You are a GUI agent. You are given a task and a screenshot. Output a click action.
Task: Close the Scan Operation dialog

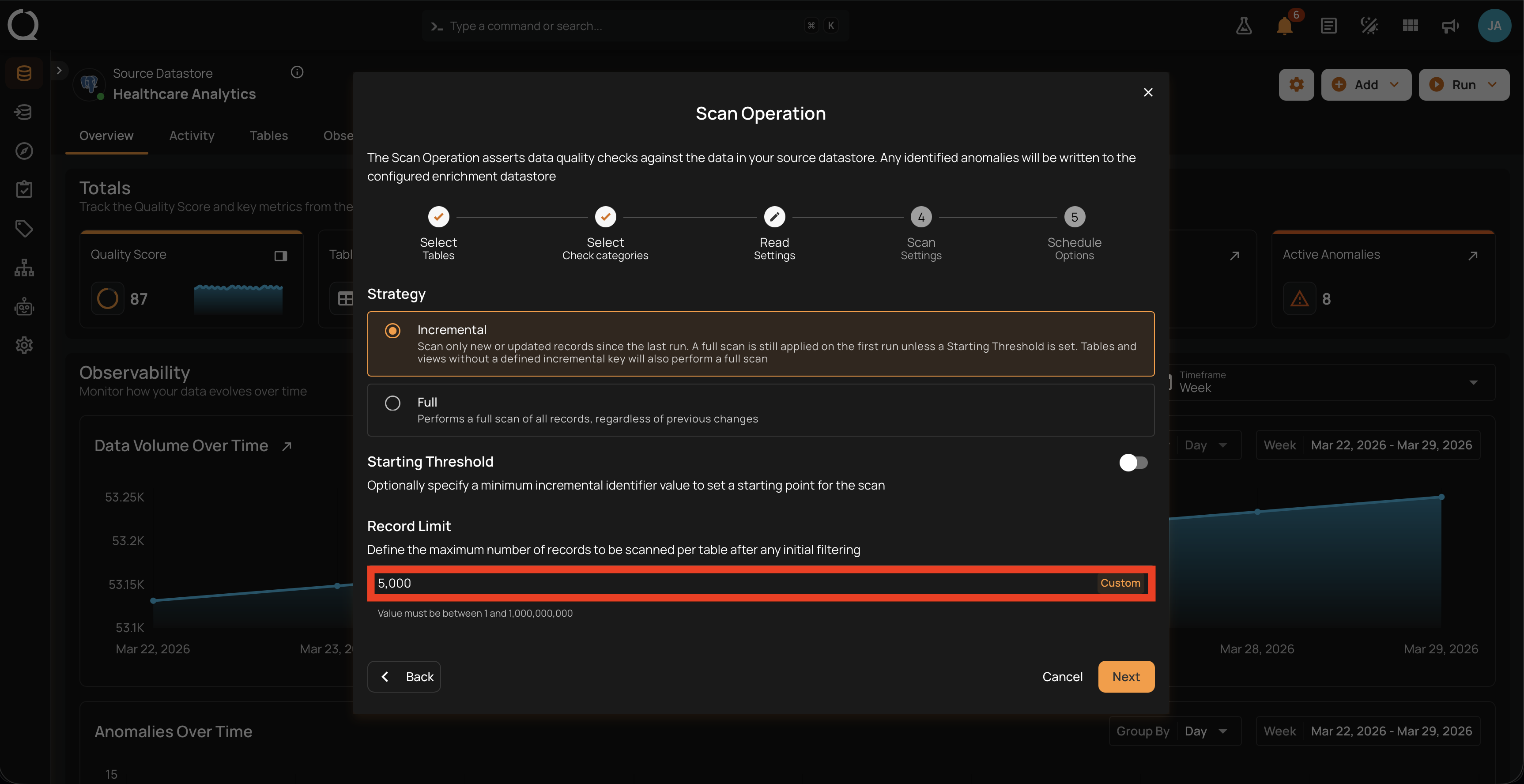coord(1148,92)
